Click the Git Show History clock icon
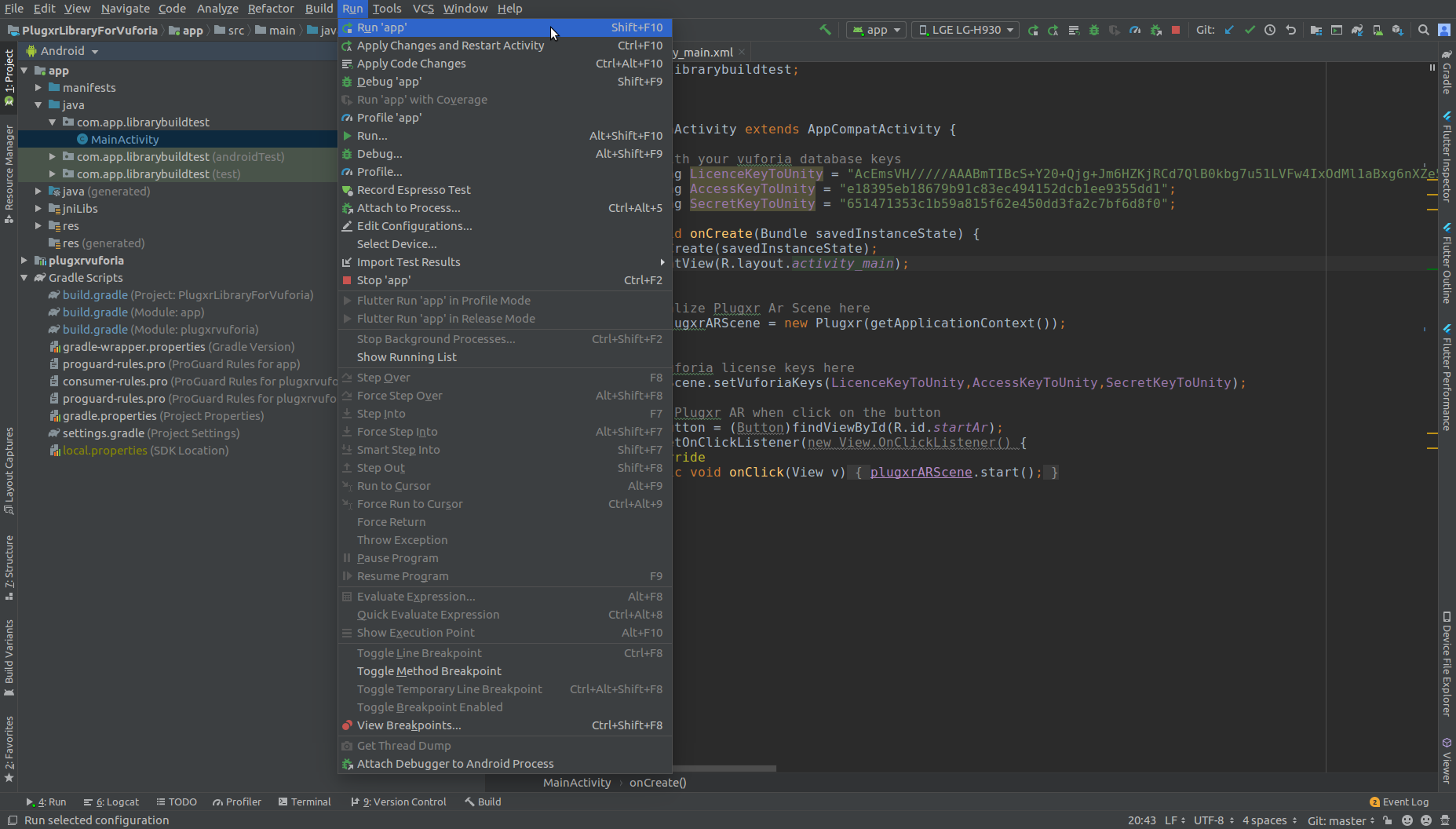 pyautogui.click(x=1270, y=30)
